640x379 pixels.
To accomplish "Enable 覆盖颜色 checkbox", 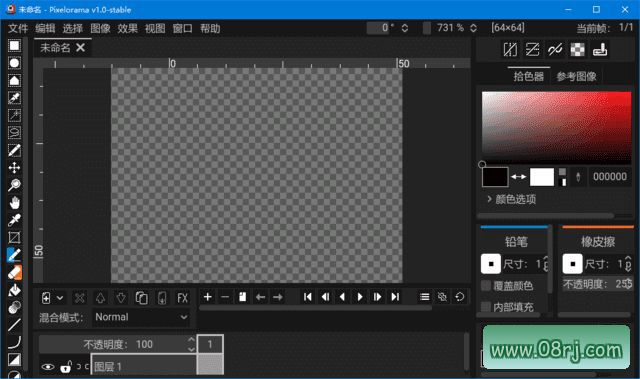I will tap(486, 286).
